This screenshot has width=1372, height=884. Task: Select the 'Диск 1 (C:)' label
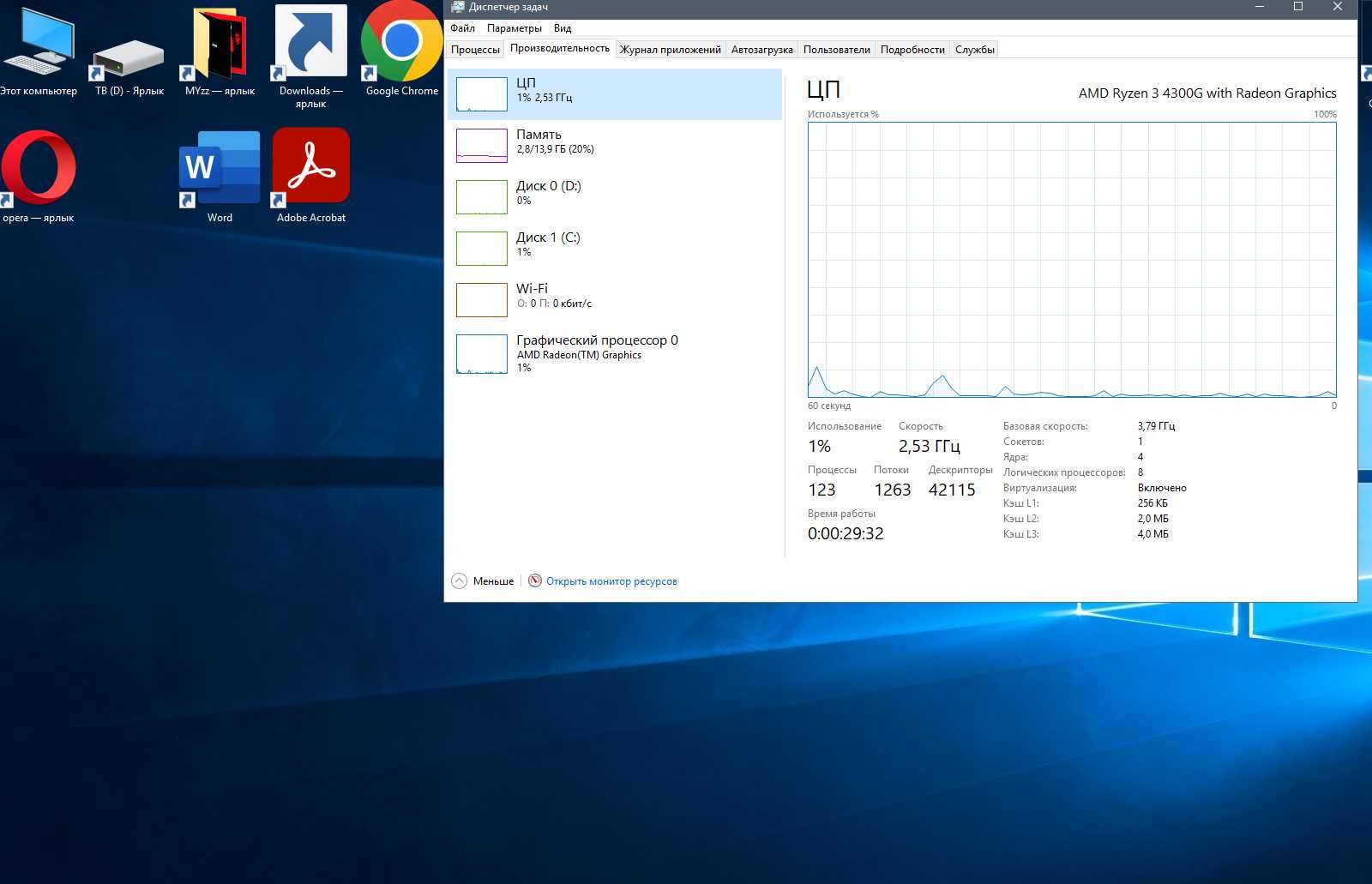[548, 238]
